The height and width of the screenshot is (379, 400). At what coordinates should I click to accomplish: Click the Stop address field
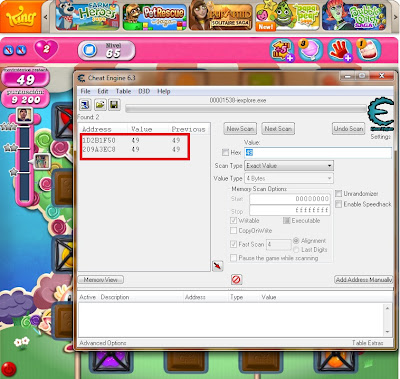pos(290,210)
